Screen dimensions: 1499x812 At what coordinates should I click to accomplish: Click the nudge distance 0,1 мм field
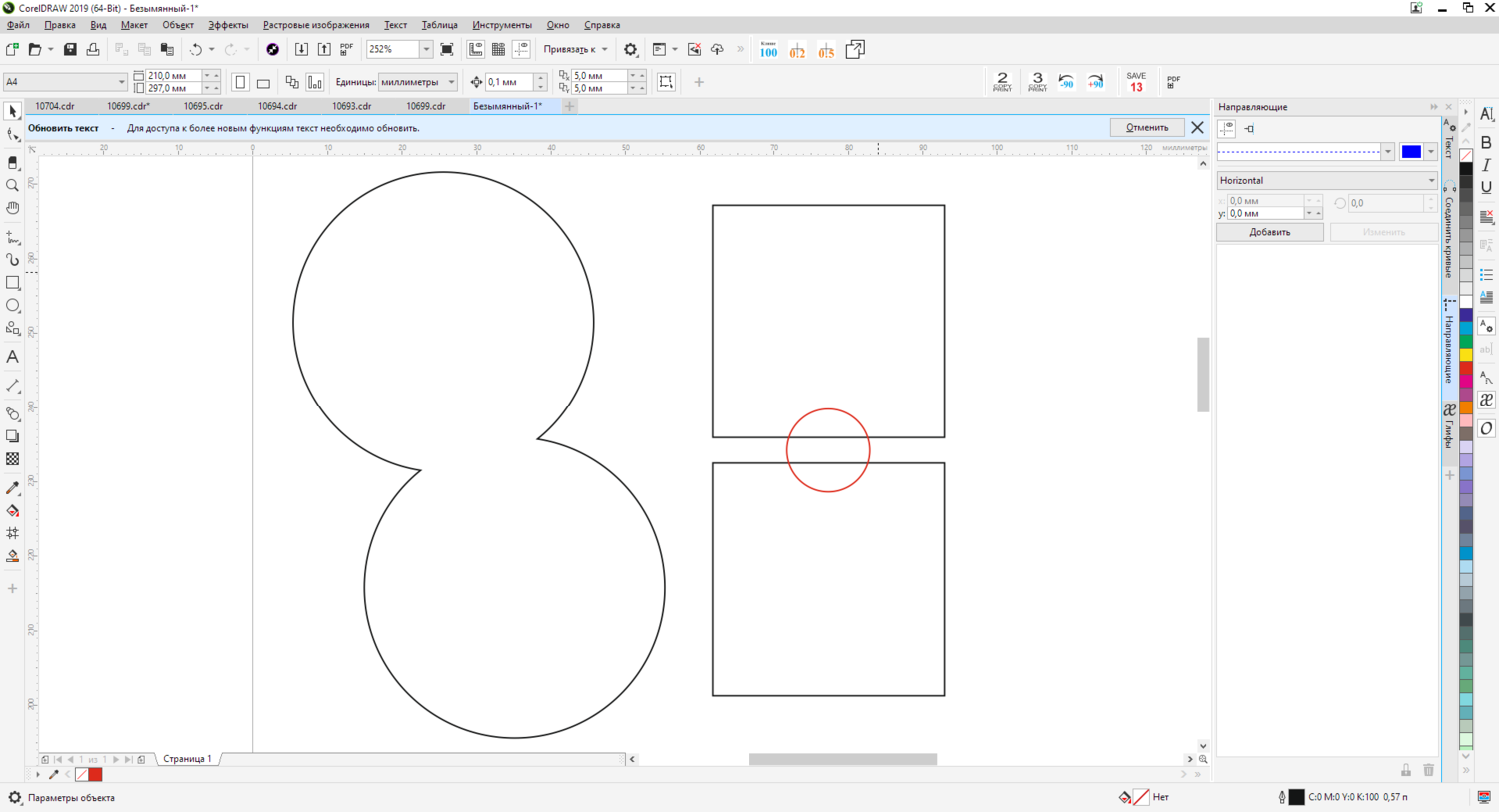click(x=509, y=82)
